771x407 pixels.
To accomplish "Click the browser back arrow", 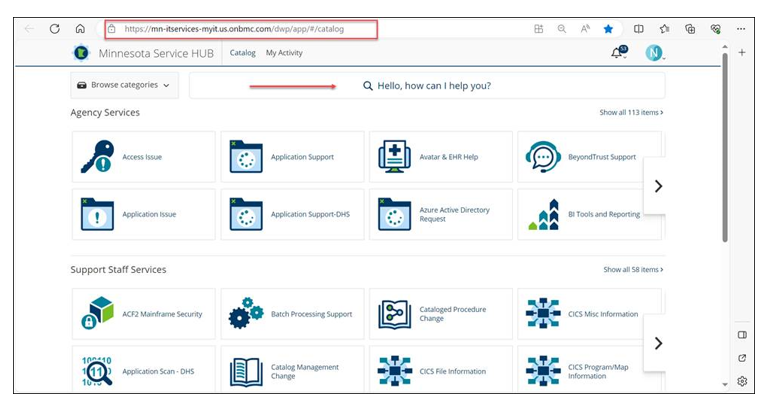I will click(x=29, y=29).
